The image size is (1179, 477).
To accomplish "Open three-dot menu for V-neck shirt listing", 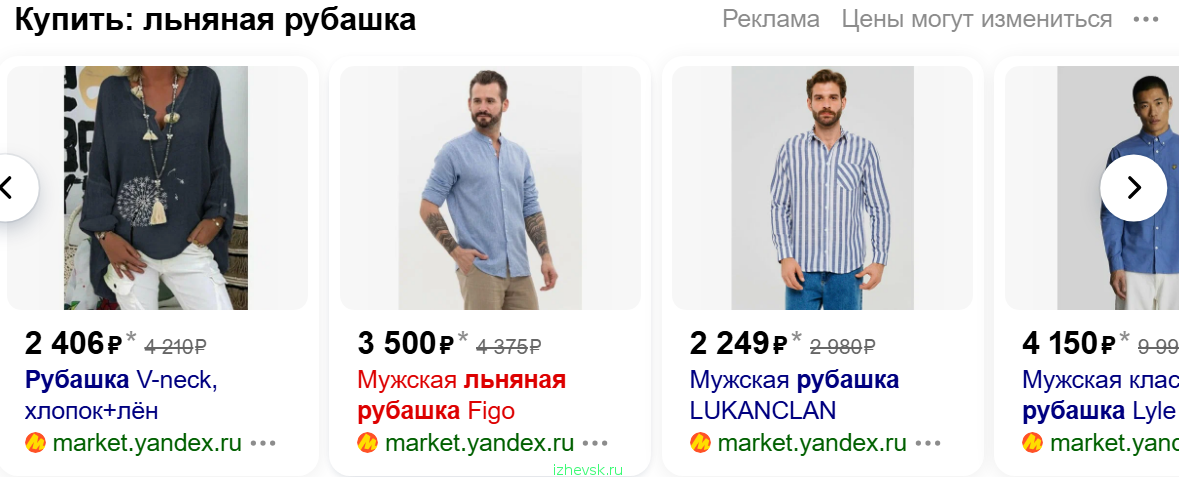I will point(263,443).
